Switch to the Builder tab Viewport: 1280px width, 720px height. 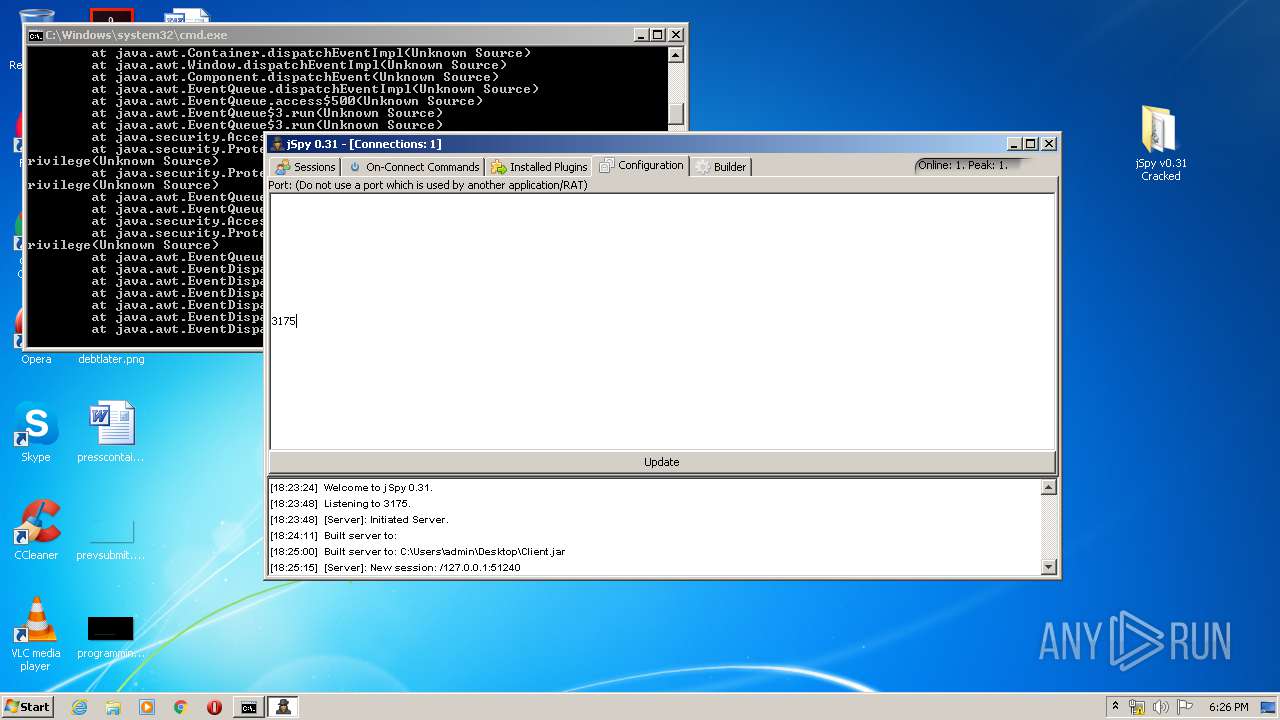720,167
